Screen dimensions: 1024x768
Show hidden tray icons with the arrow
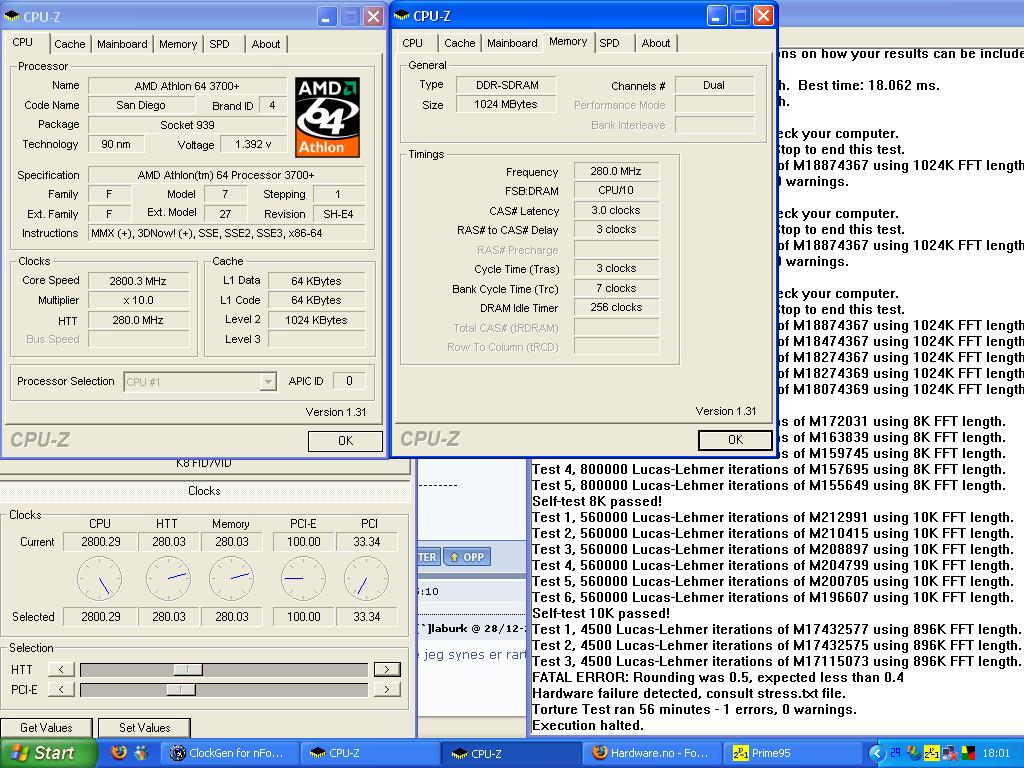tap(877, 753)
